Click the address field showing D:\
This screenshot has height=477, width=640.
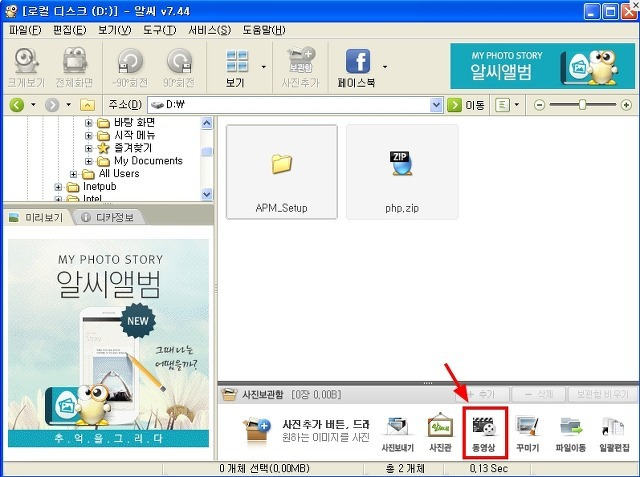tap(289, 105)
